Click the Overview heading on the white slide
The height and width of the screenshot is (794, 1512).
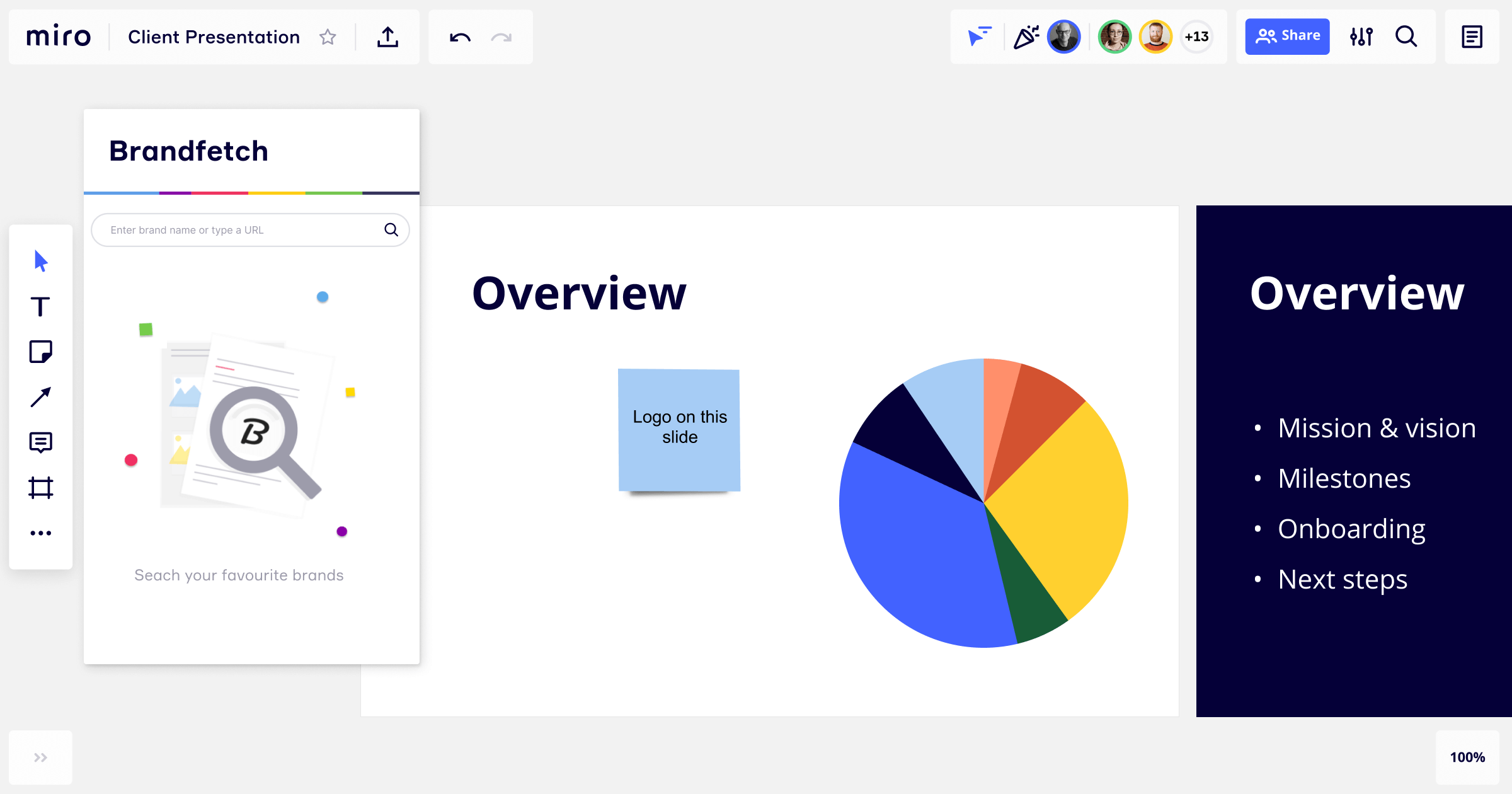click(x=579, y=294)
